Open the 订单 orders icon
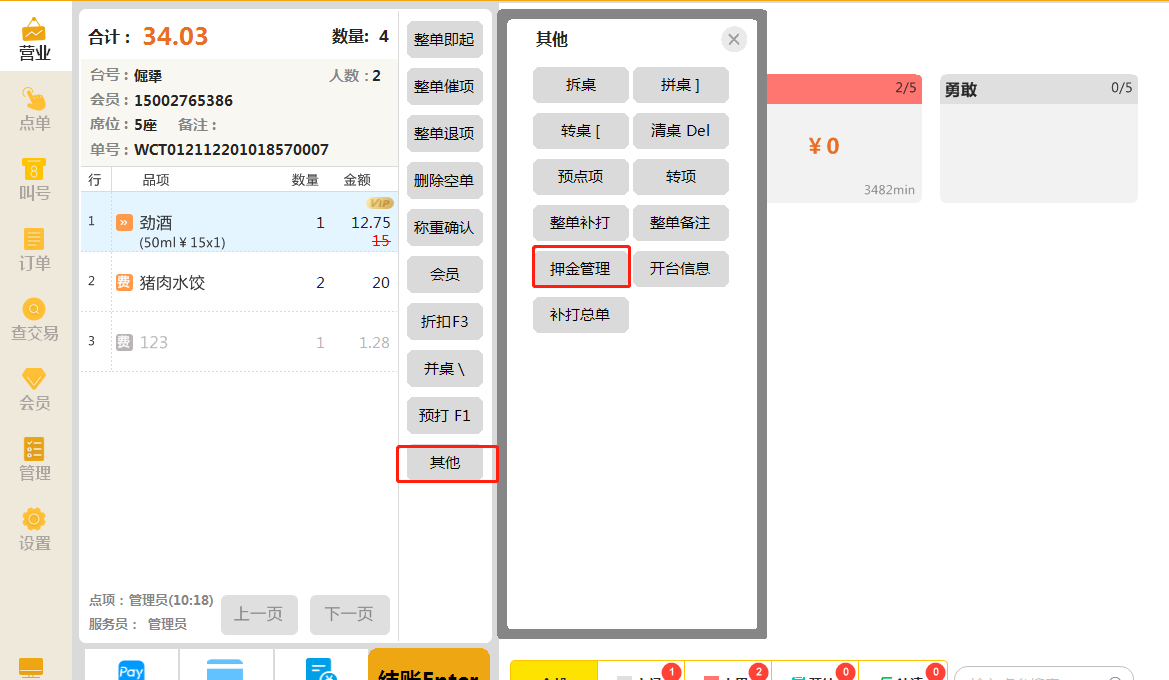The image size is (1169, 680). (35, 250)
